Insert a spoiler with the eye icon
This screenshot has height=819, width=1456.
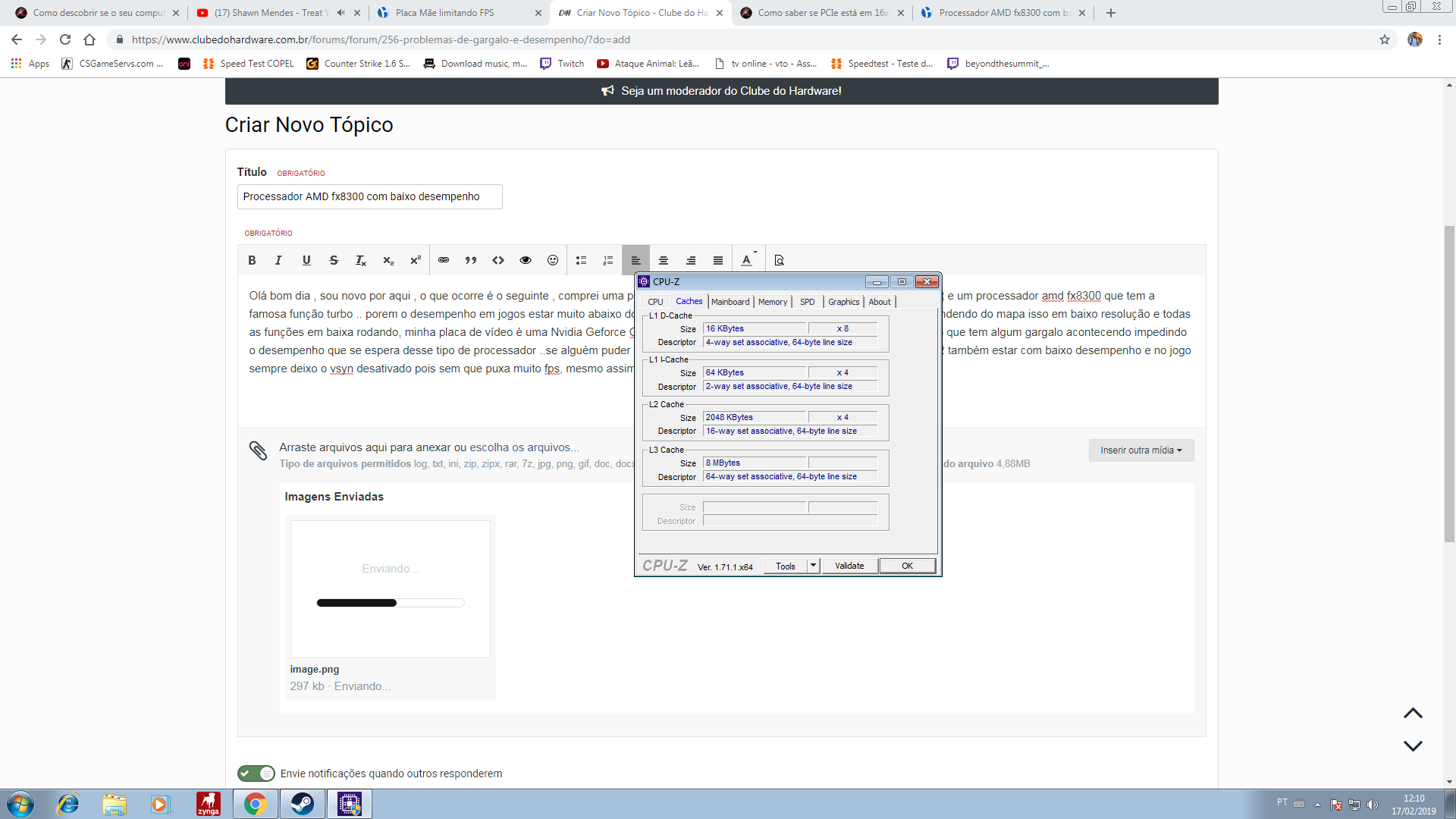(x=526, y=260)
